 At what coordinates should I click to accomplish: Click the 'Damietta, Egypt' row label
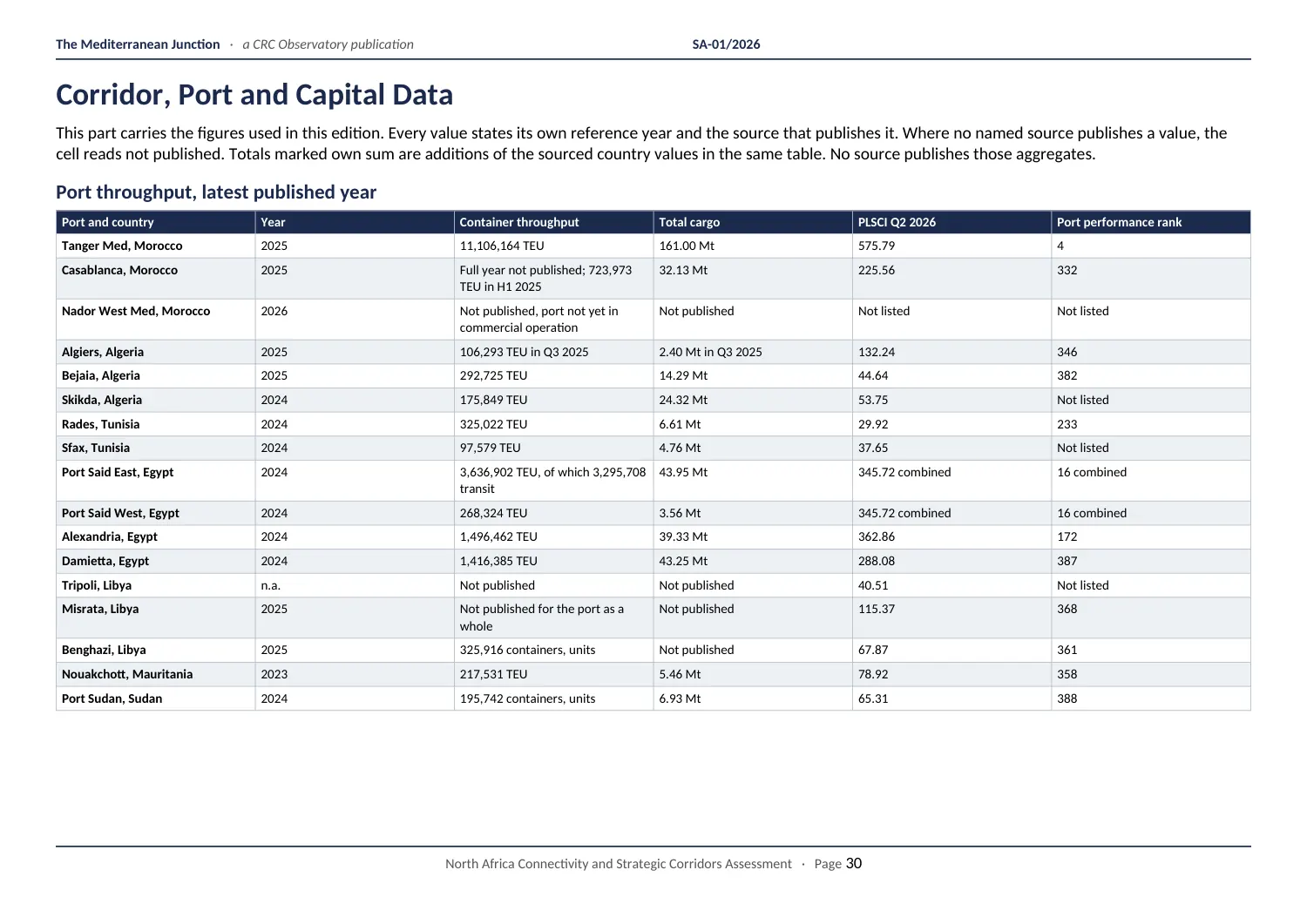tap(105, 561)
